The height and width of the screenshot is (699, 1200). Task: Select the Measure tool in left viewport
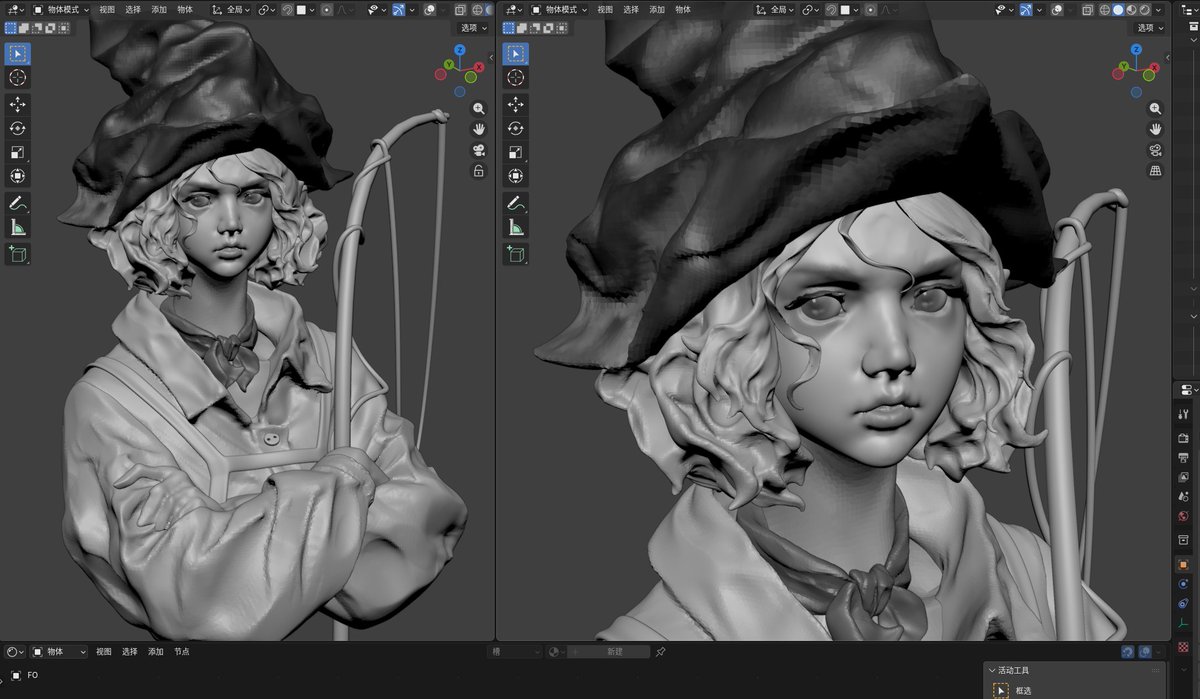[18, 228]
